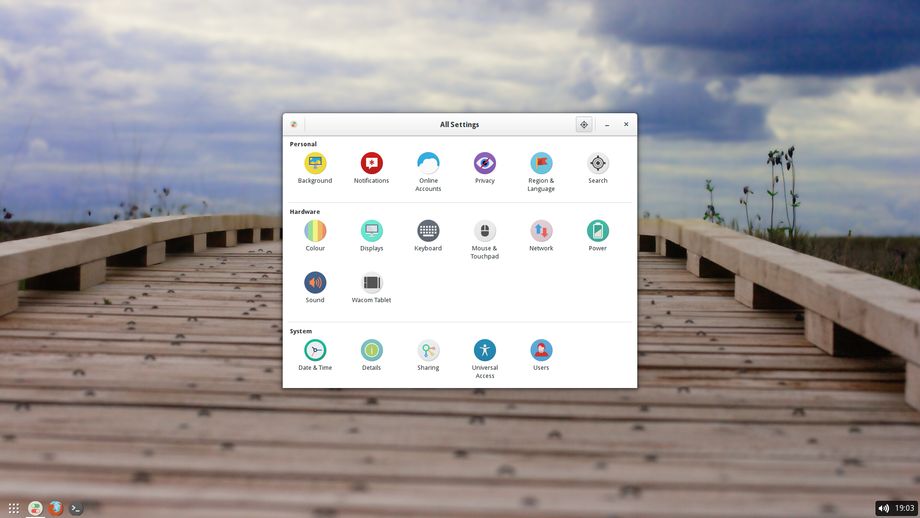Click the 19:03 clock in system tray
920x518 pixels.
coord(905,508)
